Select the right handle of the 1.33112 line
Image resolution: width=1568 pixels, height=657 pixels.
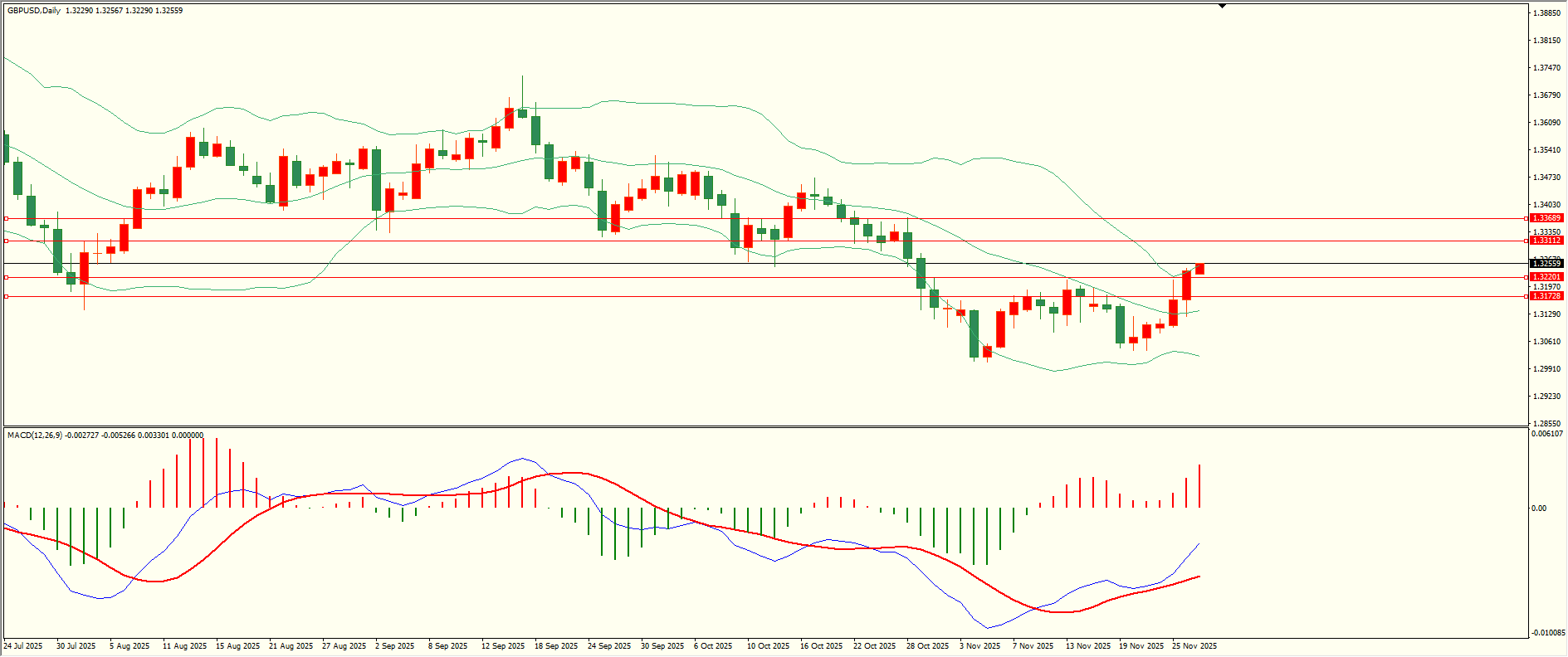pyautogui.click(x=1526, y=241)
